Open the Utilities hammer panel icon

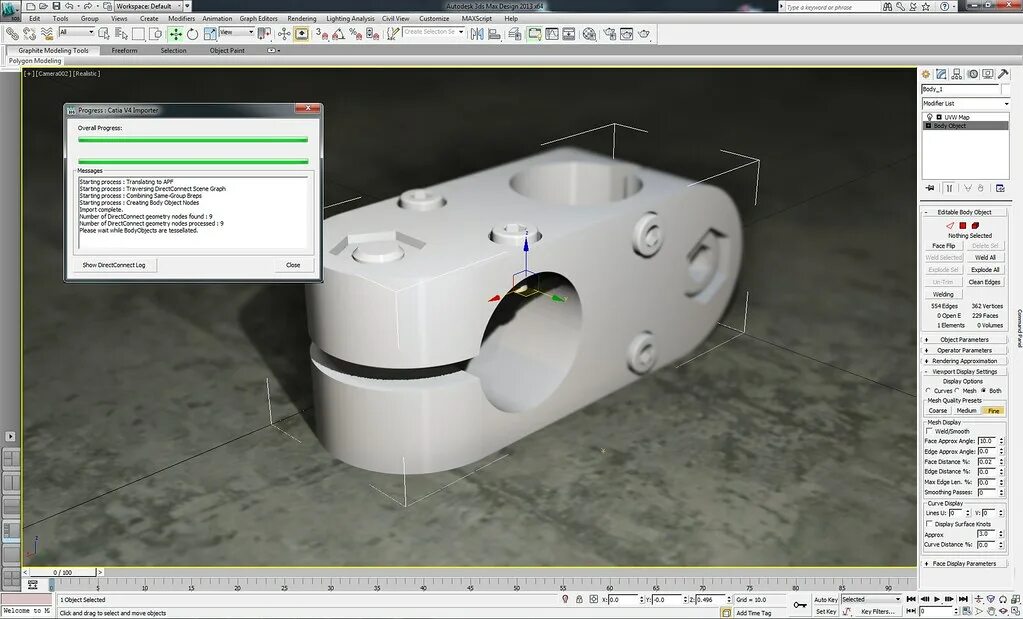(x=1003, y=74)
